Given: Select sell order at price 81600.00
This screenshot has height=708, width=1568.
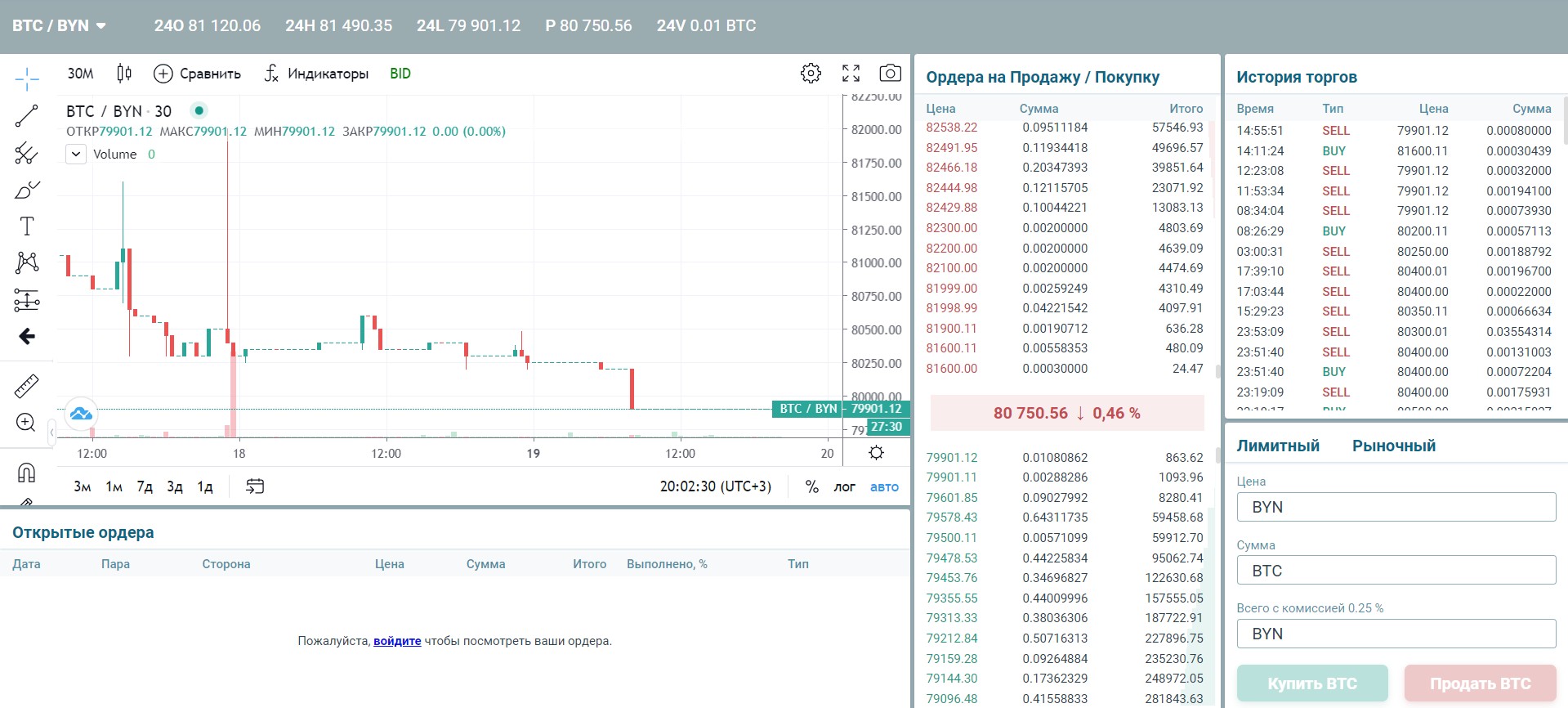Looking at the screenshot, I should coord(1065,369).
